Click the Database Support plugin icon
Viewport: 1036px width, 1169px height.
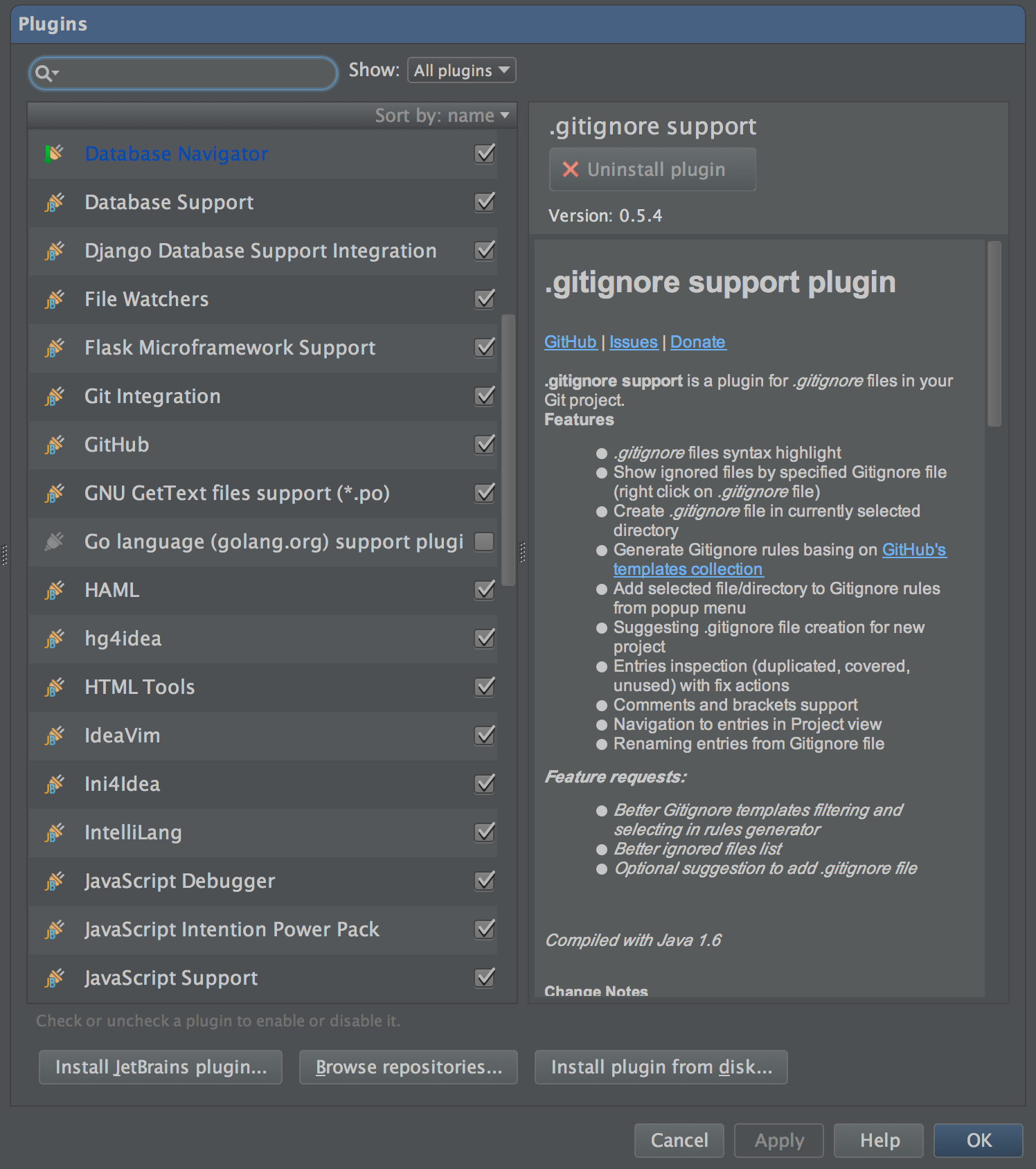coord(55,202)
